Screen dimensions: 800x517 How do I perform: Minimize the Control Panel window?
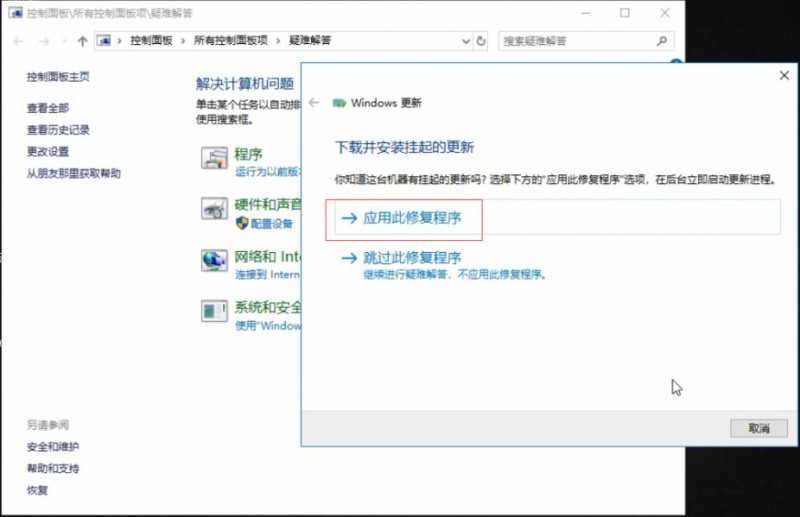[586, 13]
